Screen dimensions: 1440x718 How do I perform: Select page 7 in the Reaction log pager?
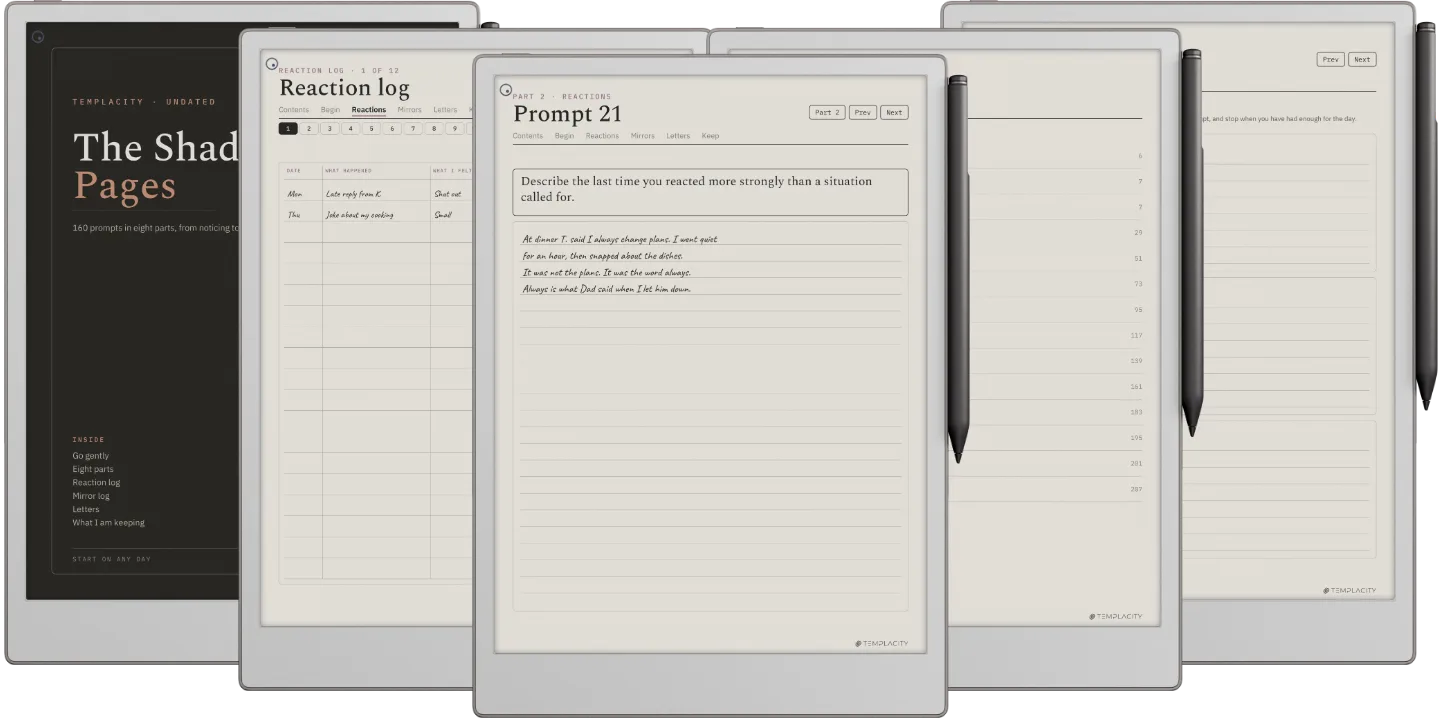pos(413,129)
